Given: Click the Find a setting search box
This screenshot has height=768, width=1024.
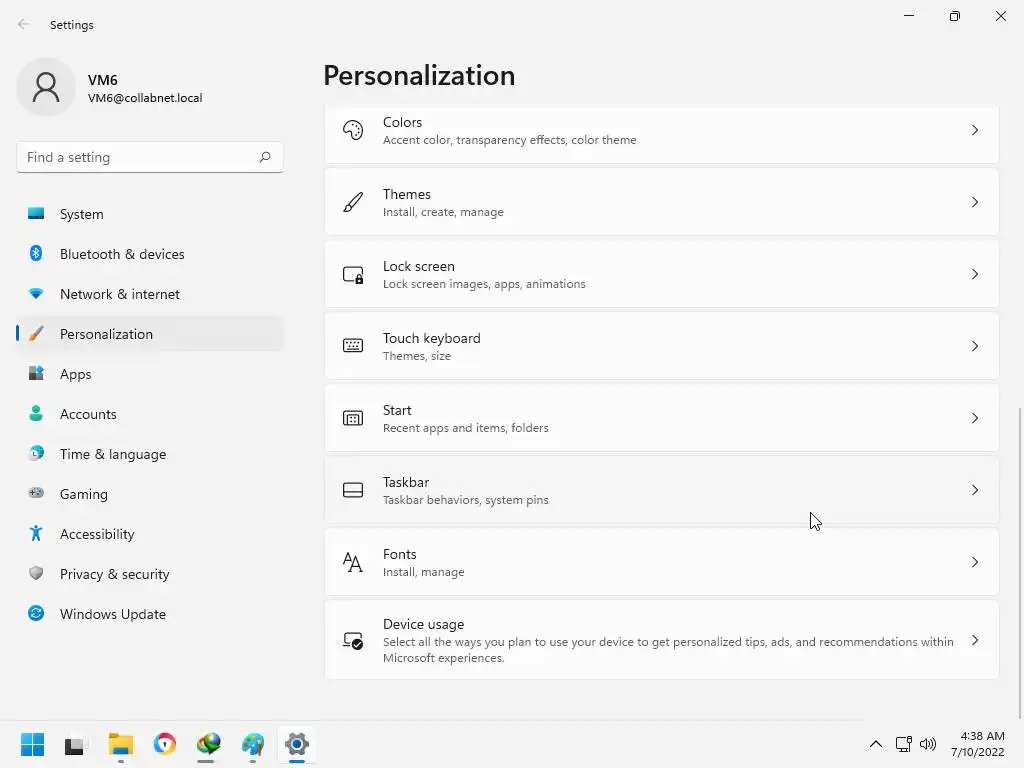Looking at the screenshot, I should [x=150, y=157].
